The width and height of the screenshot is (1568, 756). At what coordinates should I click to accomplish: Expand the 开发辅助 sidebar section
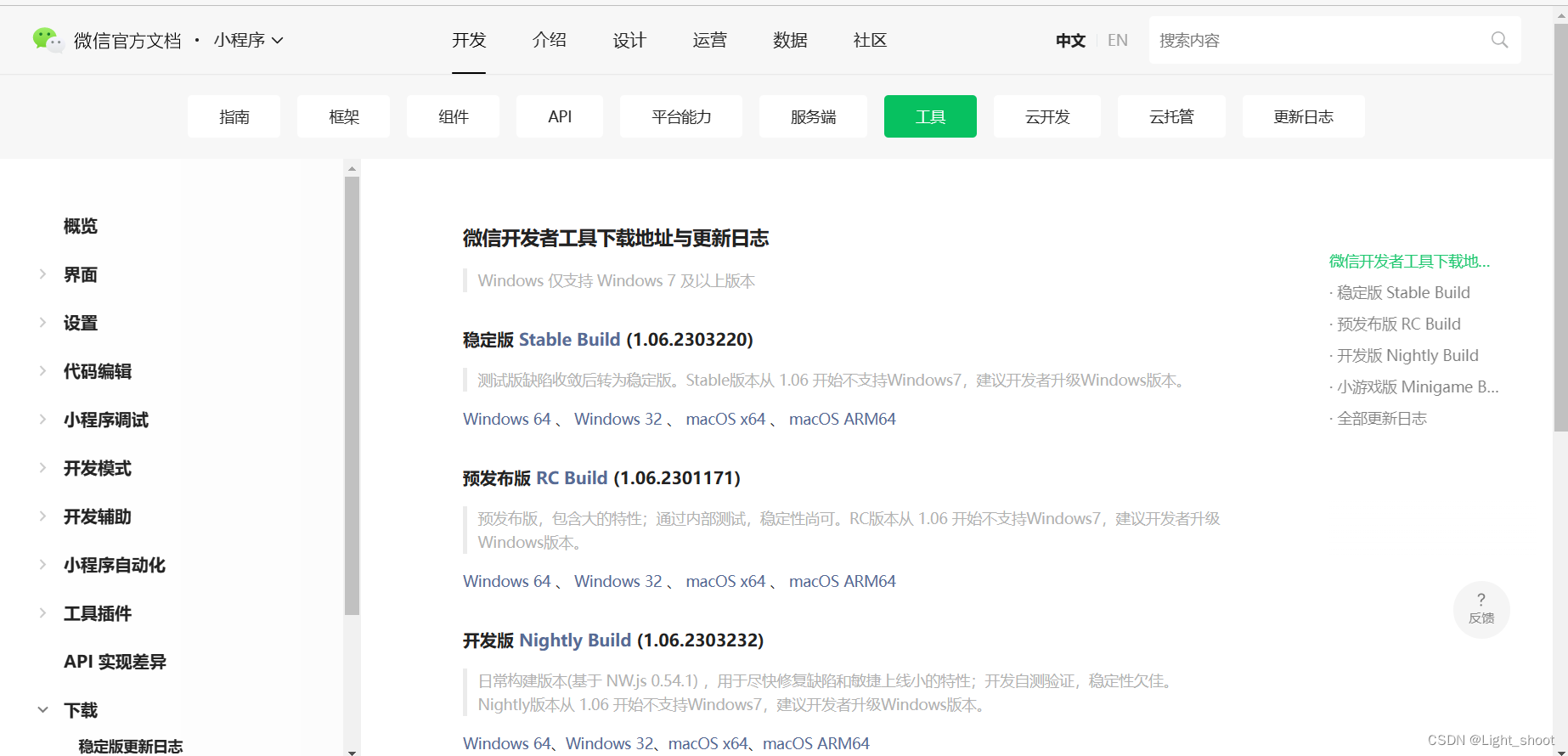[x=42, y=516]
